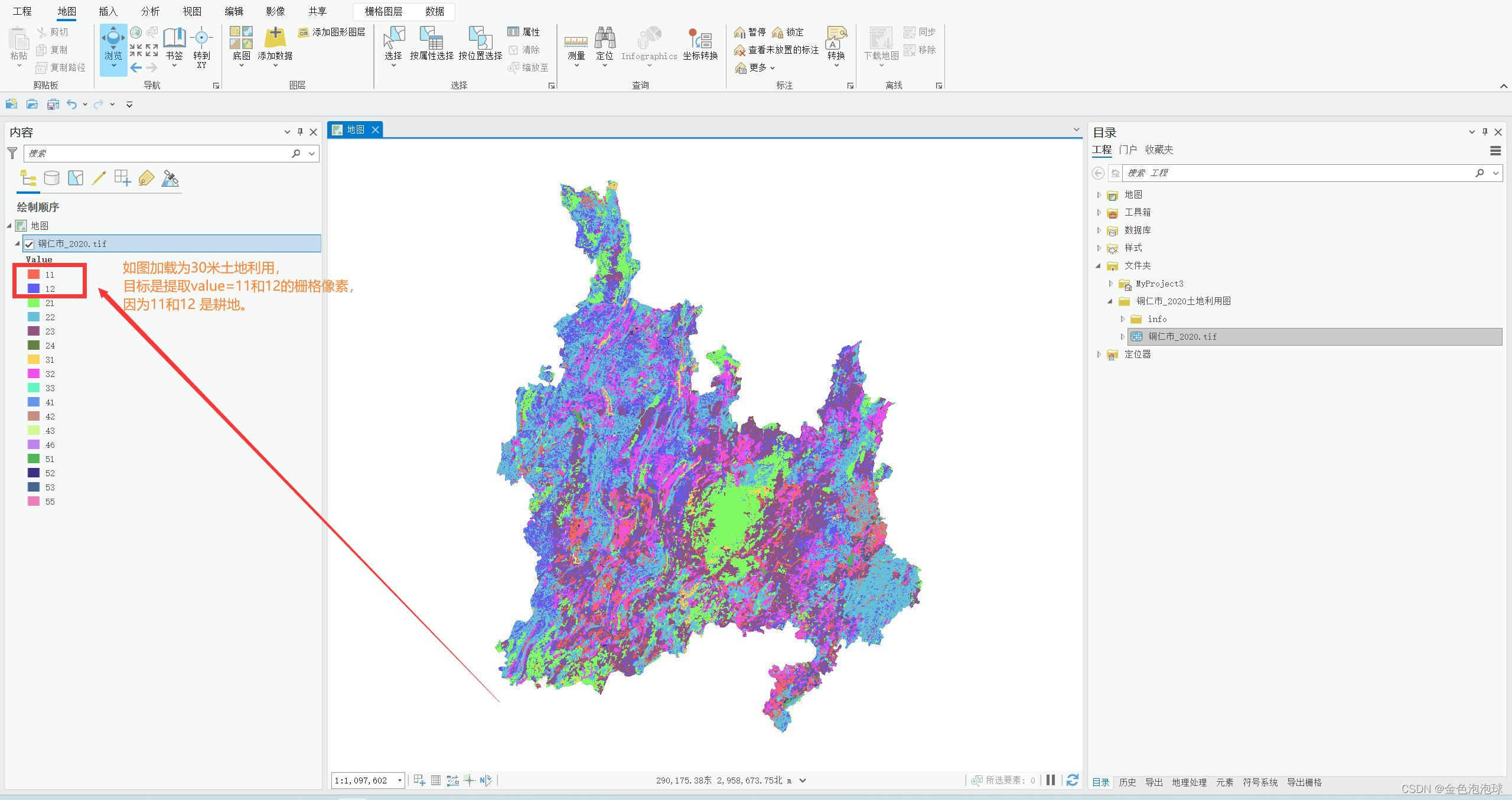This screenshot has width=1512, height=800.
Task: Switch to List By Editing pencil view
Action: [x=99, y=178]
